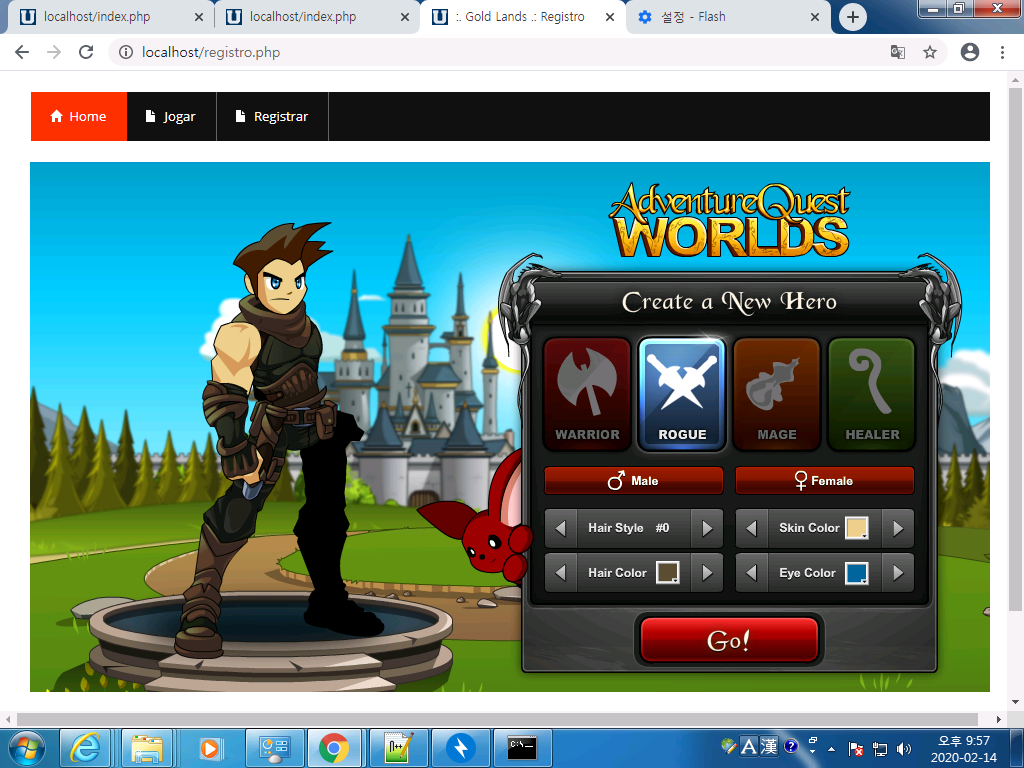This screenshot has width=1024, height=768.
Task: Go to next Hair Style with right arrow
Action: [x=707, y=528]
